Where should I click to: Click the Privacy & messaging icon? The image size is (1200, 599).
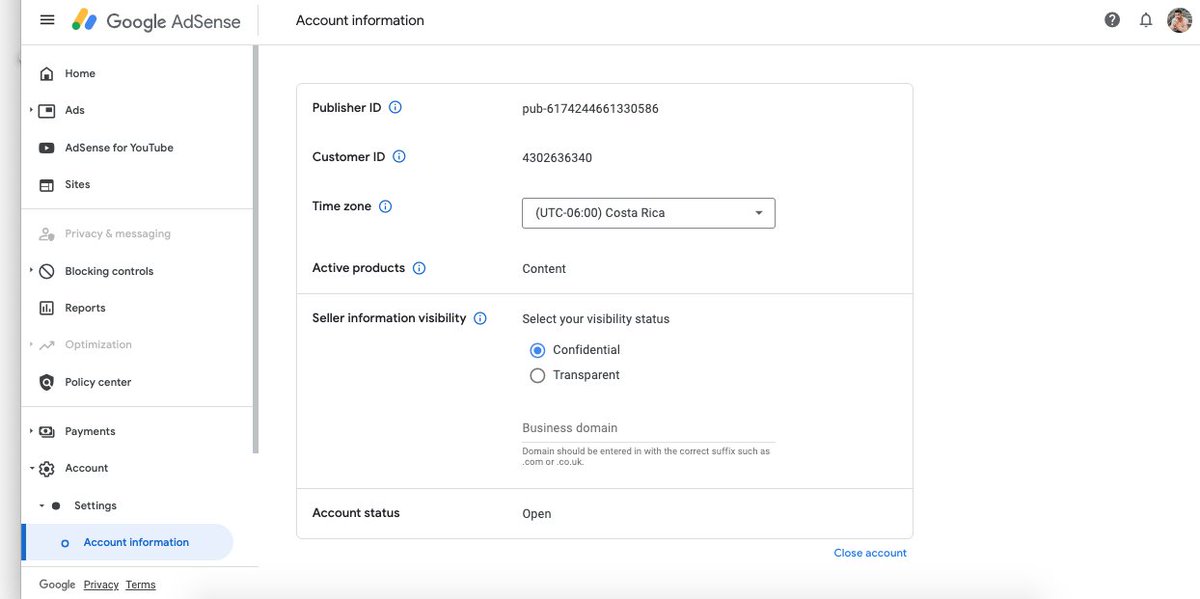47,234
